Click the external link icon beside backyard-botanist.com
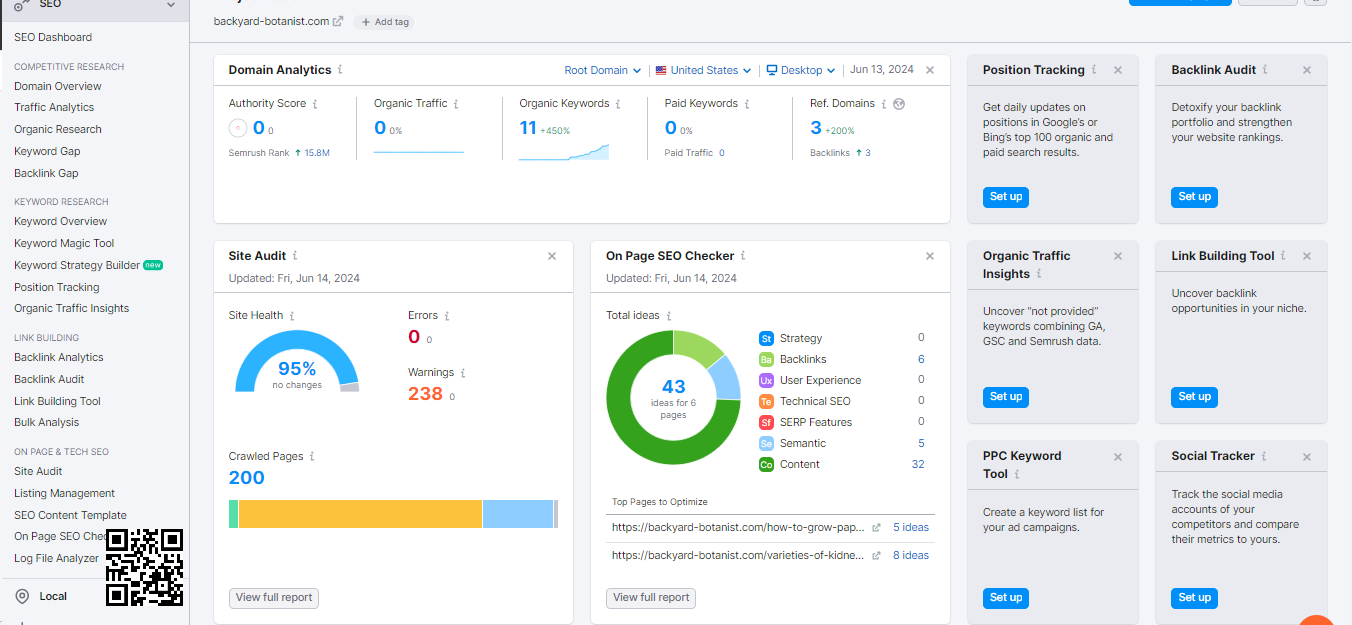This screenshot has width=1352, height=625. [x=338, y=21]
